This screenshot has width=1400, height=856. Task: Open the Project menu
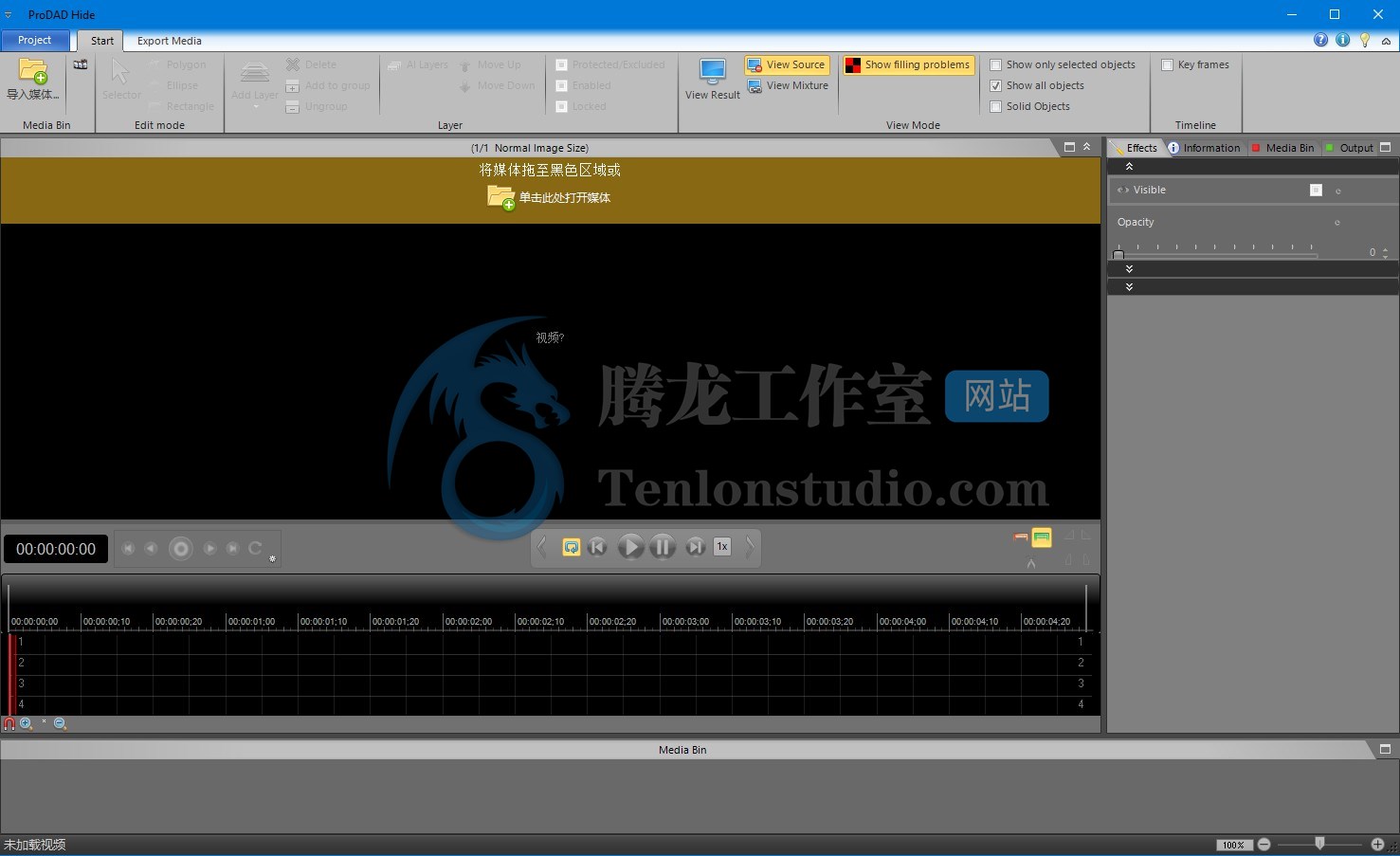(x=35, y=41)
